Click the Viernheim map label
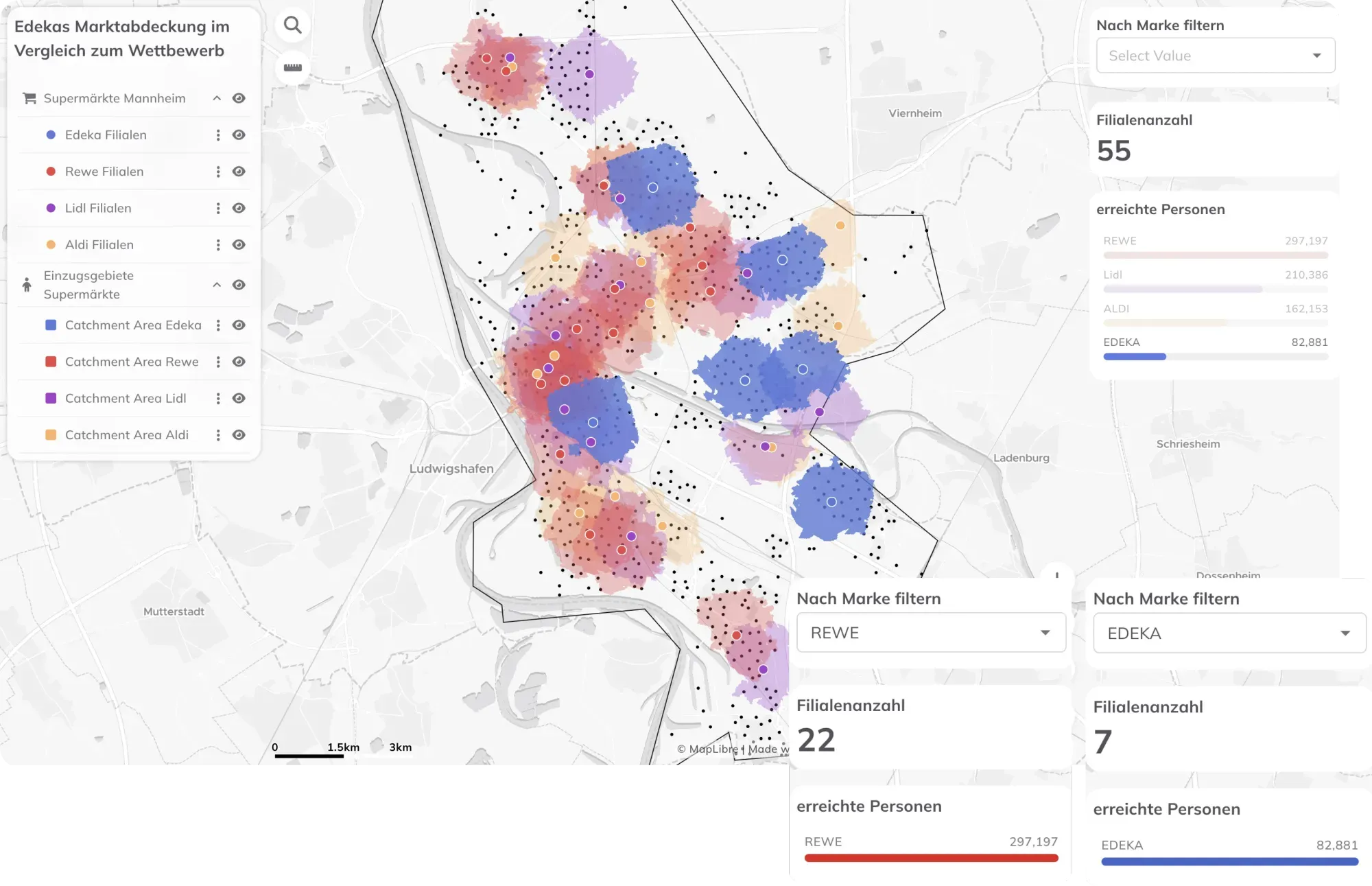This screenshot has width=1372, height=886. tap(915, 113)
